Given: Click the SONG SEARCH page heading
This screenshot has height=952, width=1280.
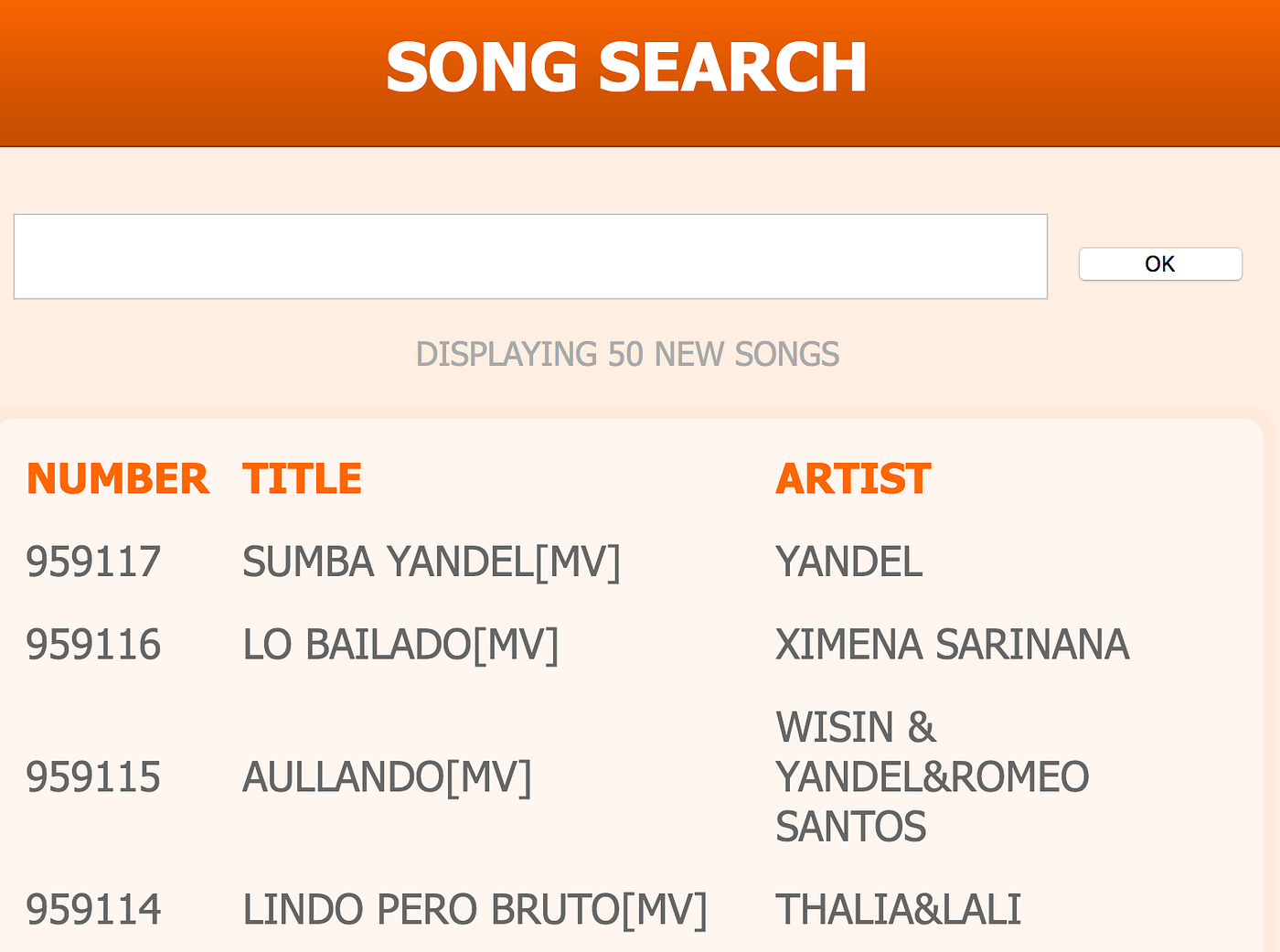Looking at the screenshot, I should 626,68.
